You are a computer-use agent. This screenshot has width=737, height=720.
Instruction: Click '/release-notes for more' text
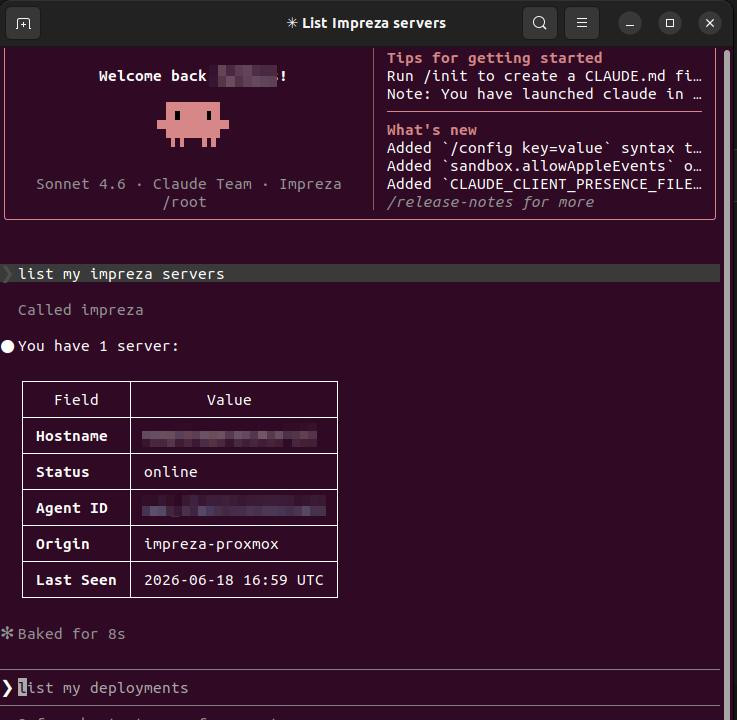point(490,202)
